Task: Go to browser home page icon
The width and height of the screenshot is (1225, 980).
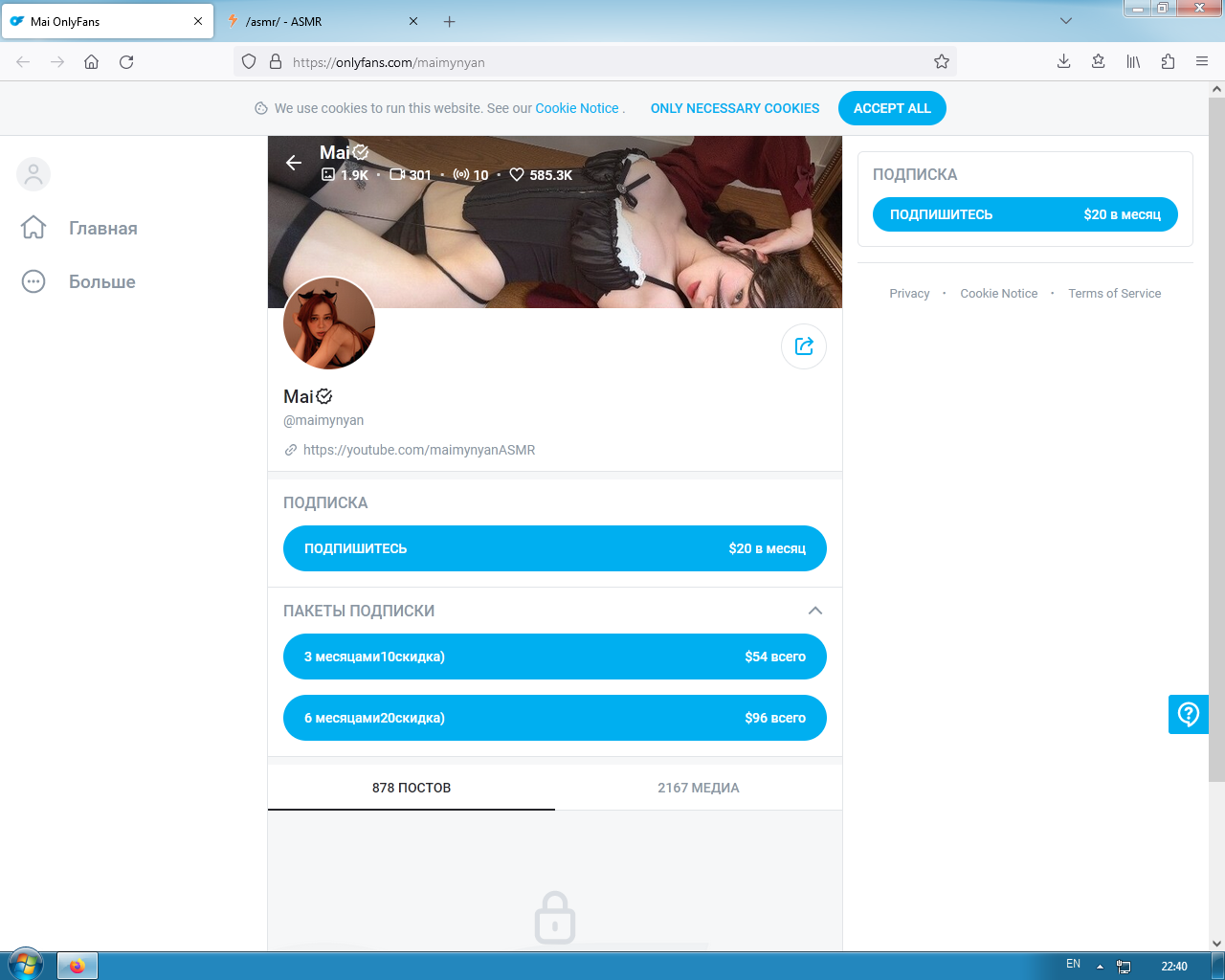Action: [x=92, y=62]
